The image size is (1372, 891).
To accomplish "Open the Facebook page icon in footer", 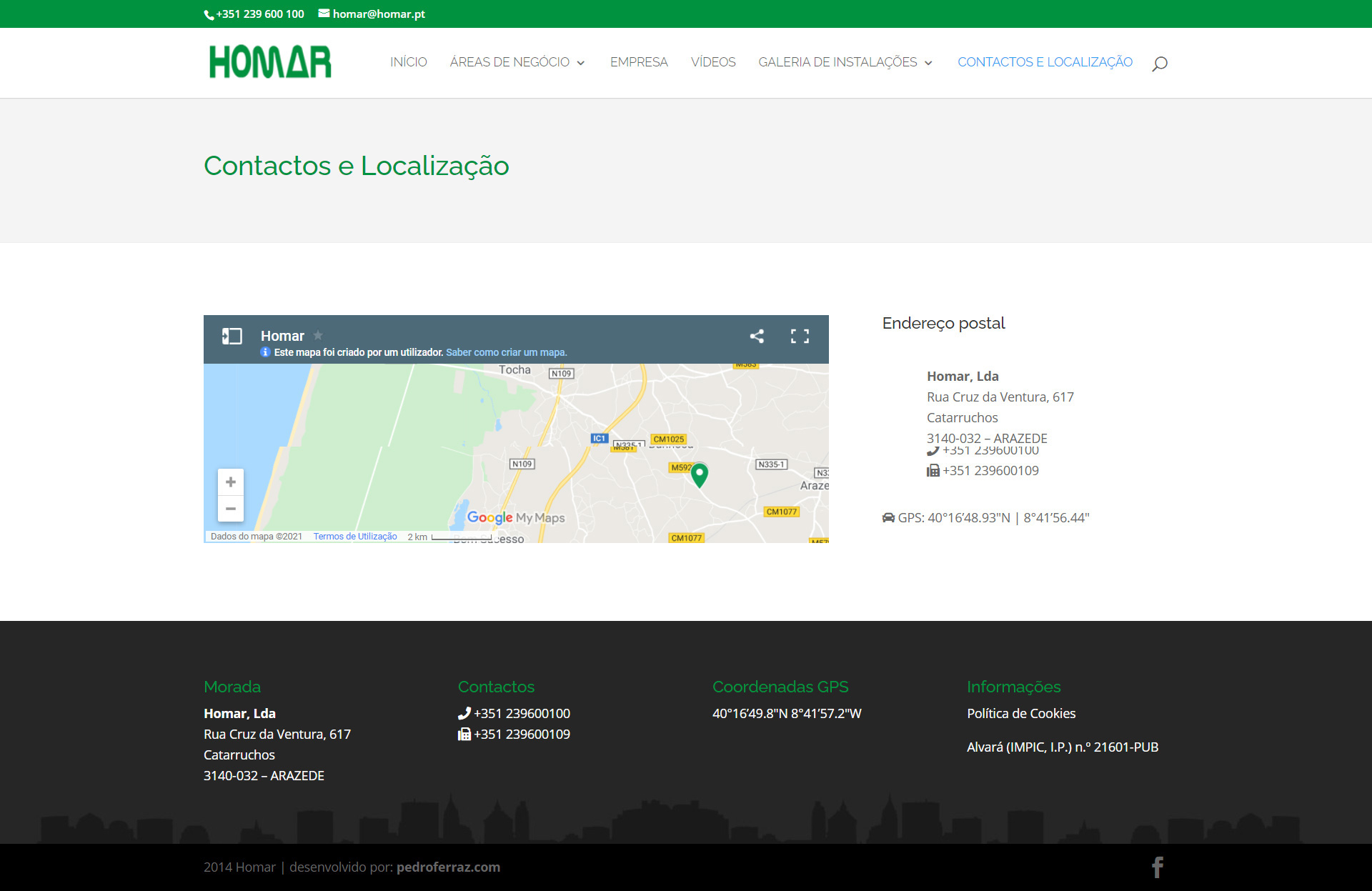I will 1157,867.
